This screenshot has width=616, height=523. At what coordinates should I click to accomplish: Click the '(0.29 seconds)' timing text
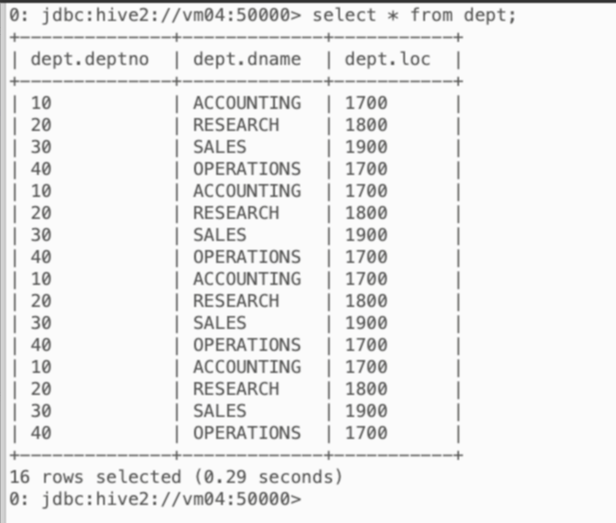[269, 477]
